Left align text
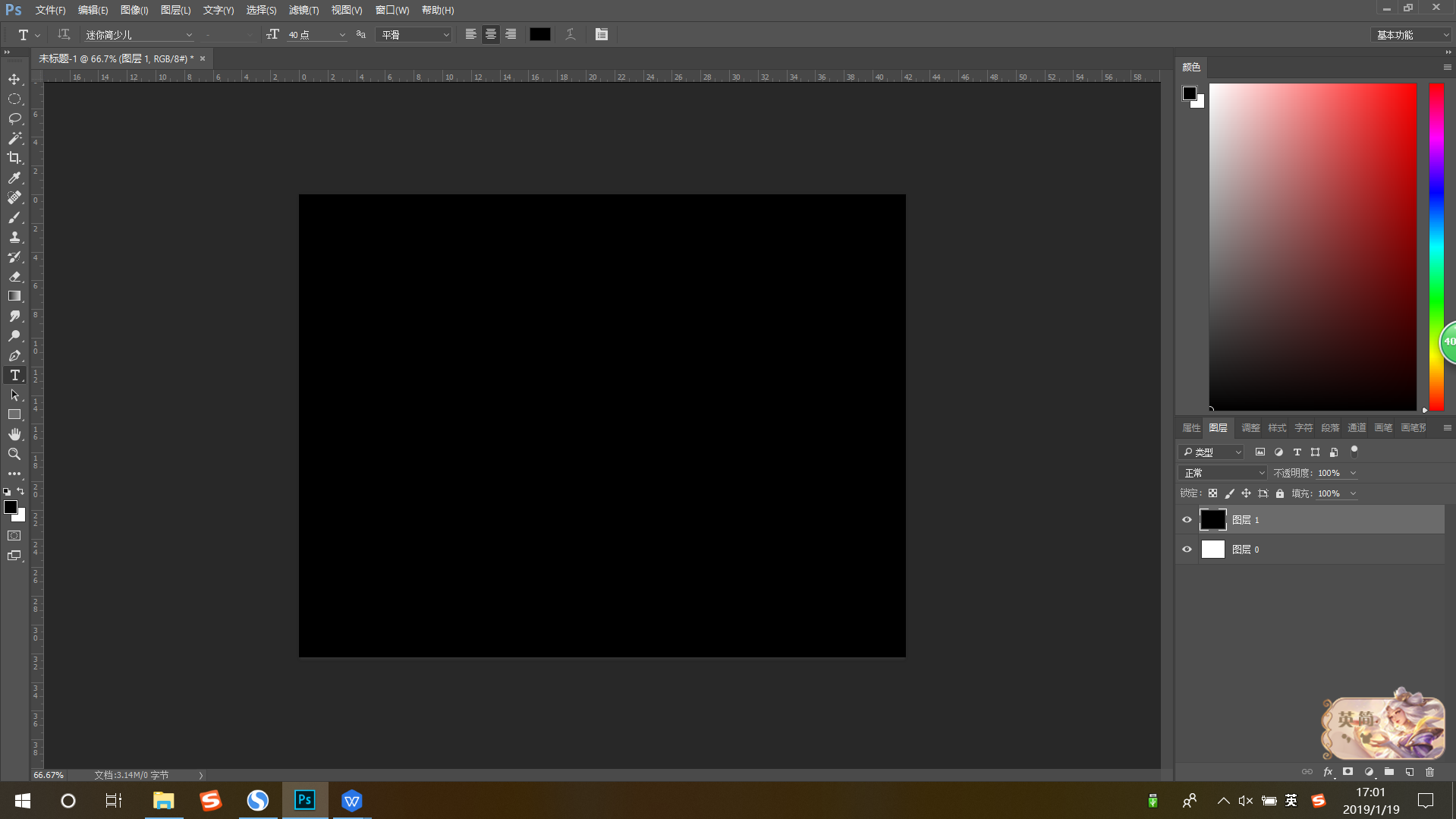The height and width of the screenshot is (819, 1456). point(471,34)
